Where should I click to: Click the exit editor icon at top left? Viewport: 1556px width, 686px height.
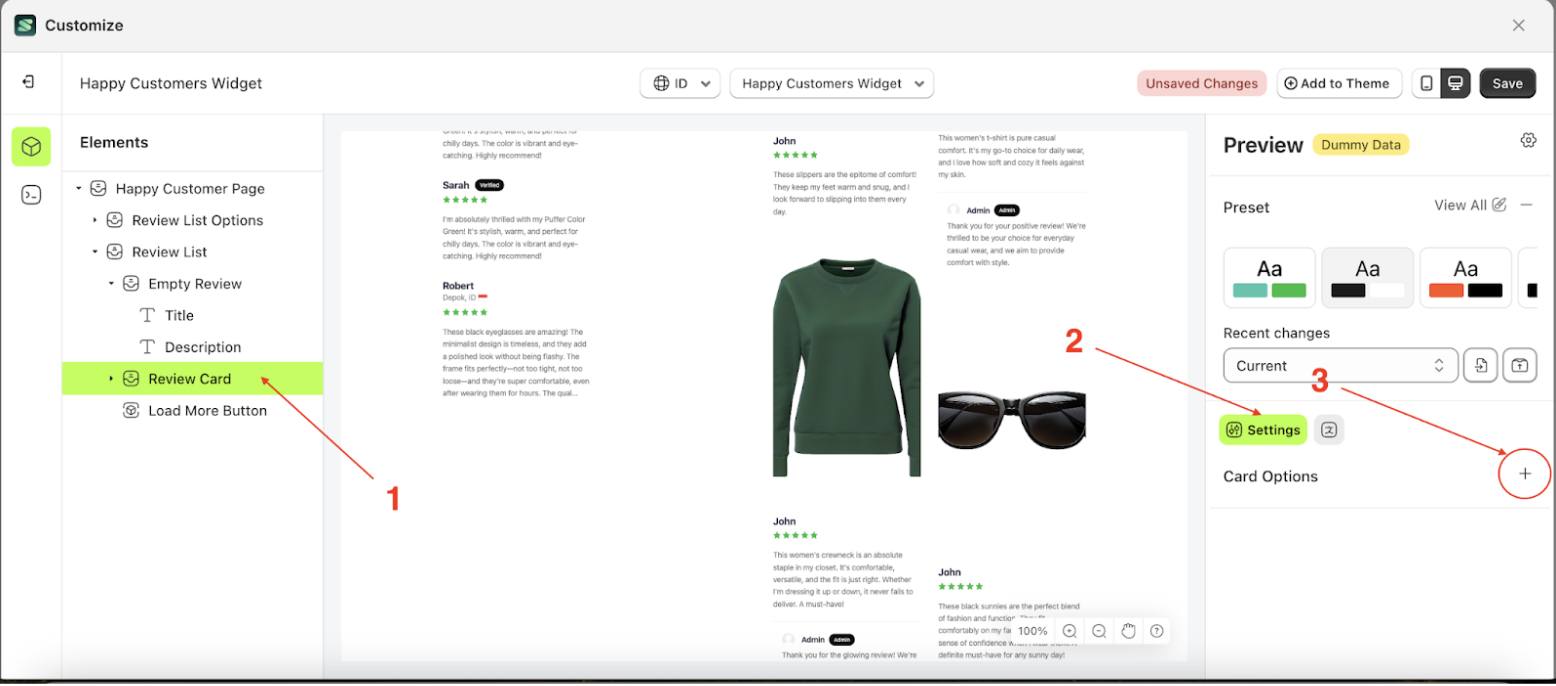tap(28, 82)
